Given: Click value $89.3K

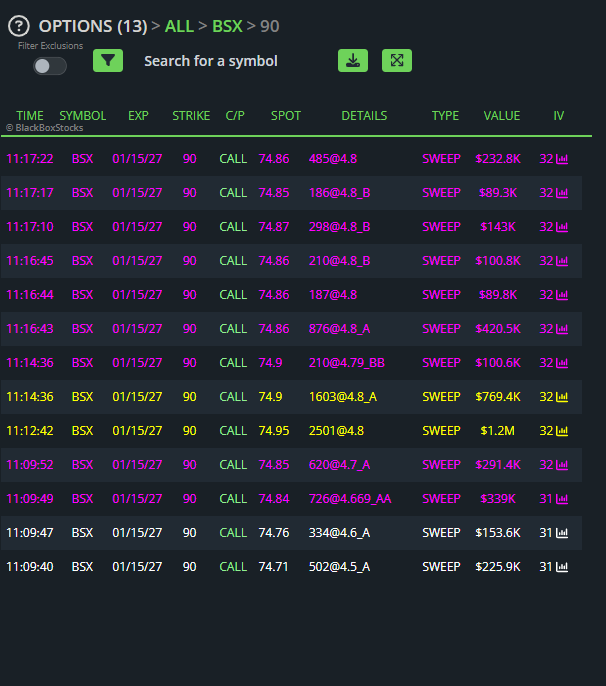Looking at the screenshot, I should tap(498, 193).
